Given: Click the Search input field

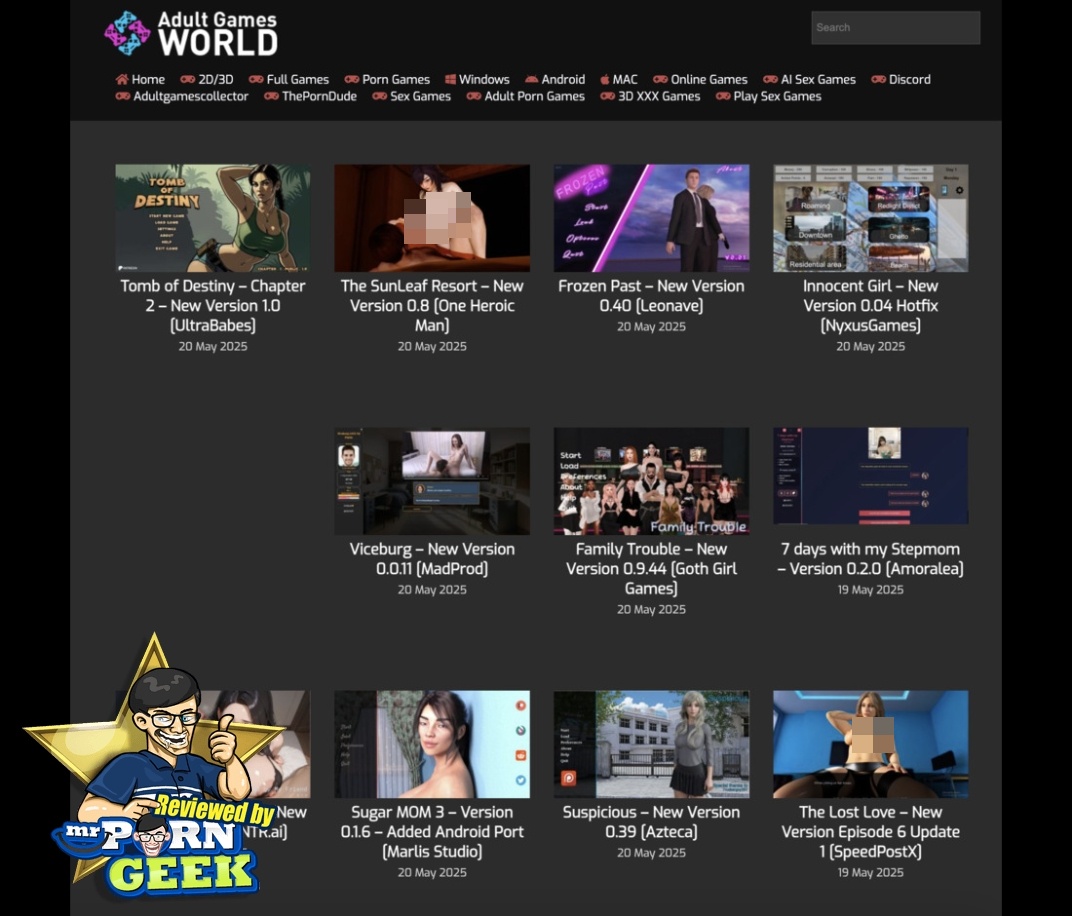Looking at the screenshot, I should [x=896, y=27].
